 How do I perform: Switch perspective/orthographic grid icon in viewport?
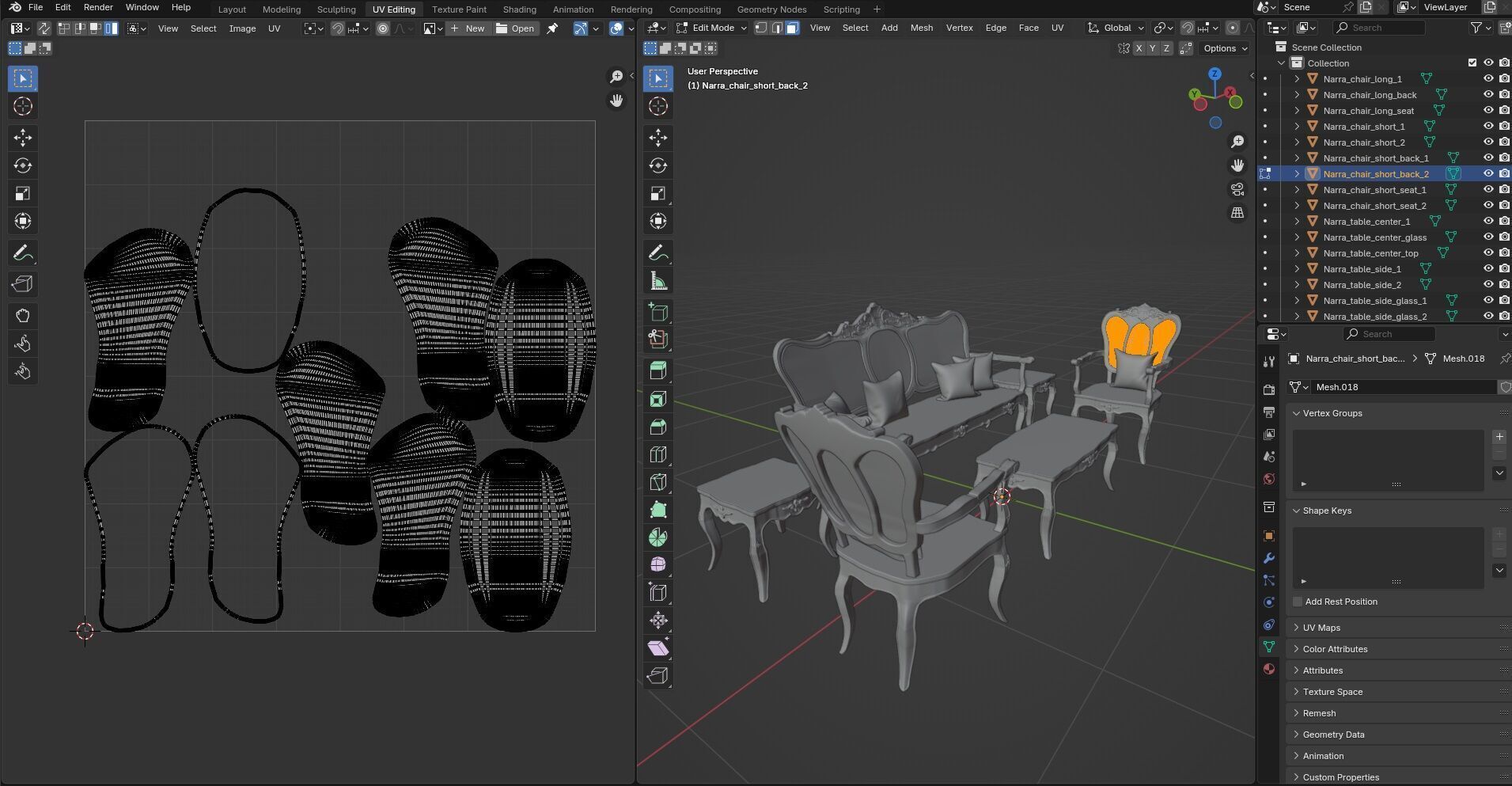[x=1237, y=213]
